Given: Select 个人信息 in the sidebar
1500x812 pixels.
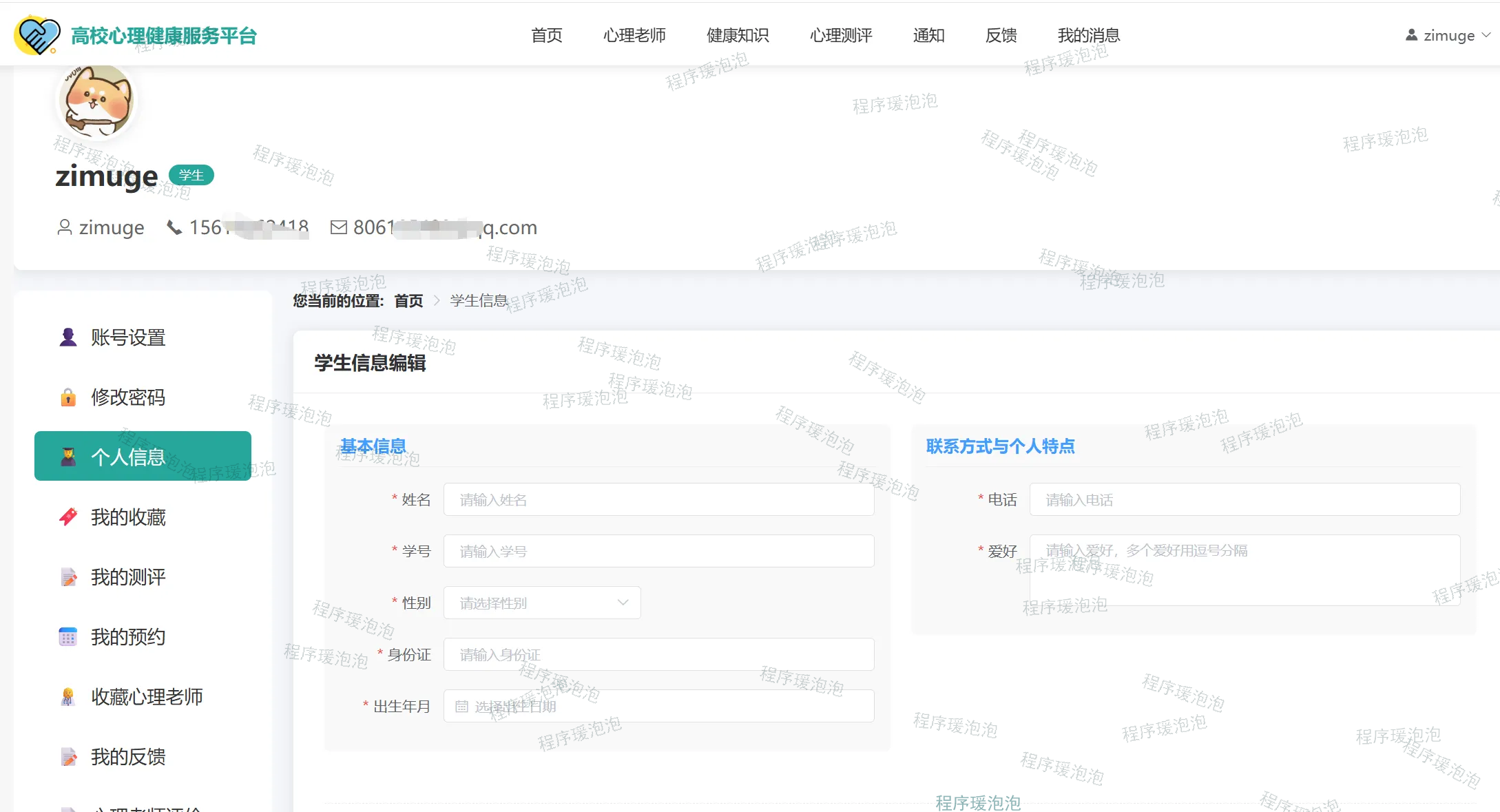Looking at the screenshot, I should coord(143,457).
